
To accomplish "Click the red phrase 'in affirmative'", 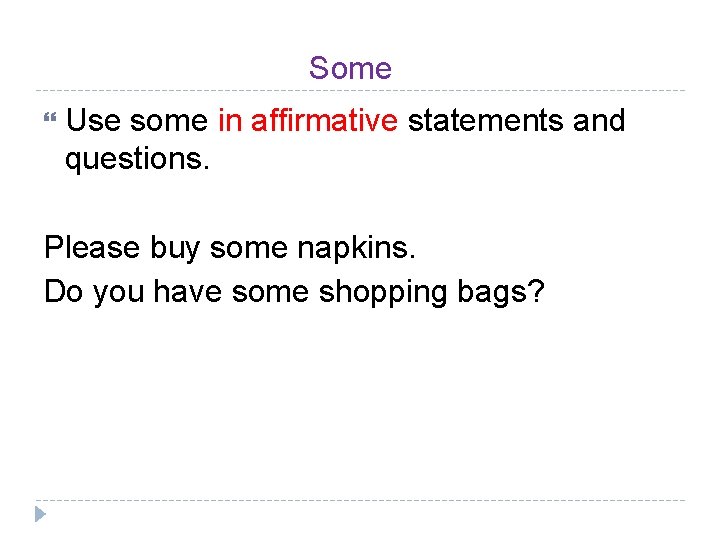I will [308, 120].
